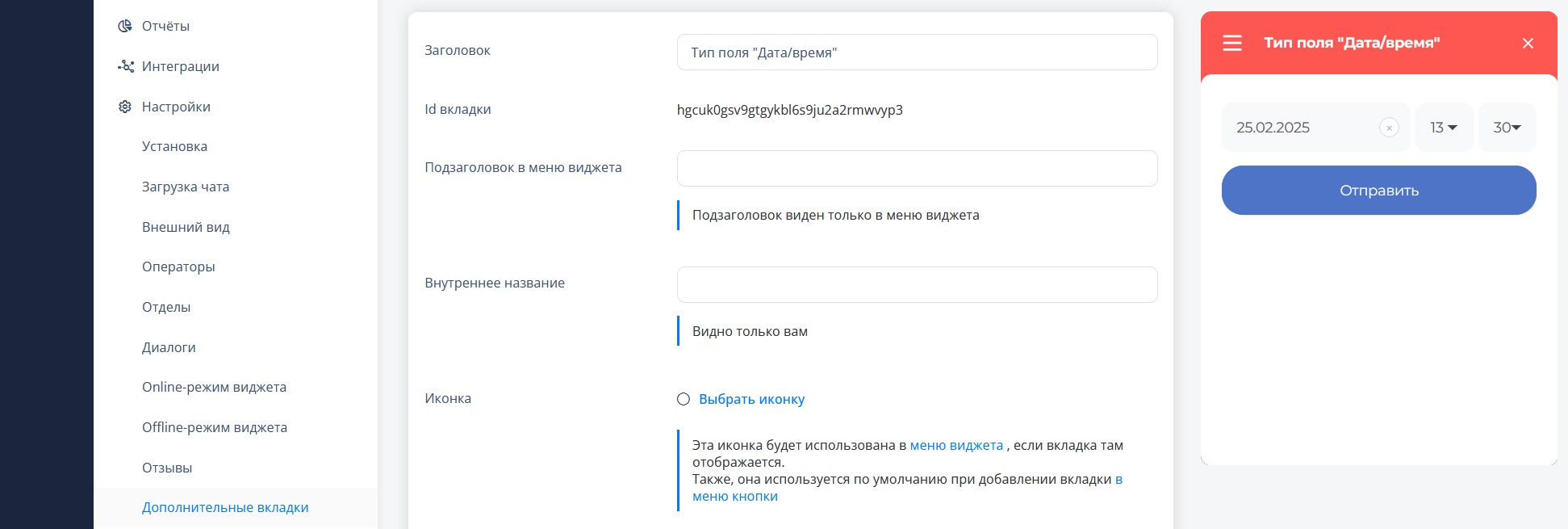Focus the Подзаголовок в меню виджета field
Viewport: 1568px width, 529px height.
point(917,168)
